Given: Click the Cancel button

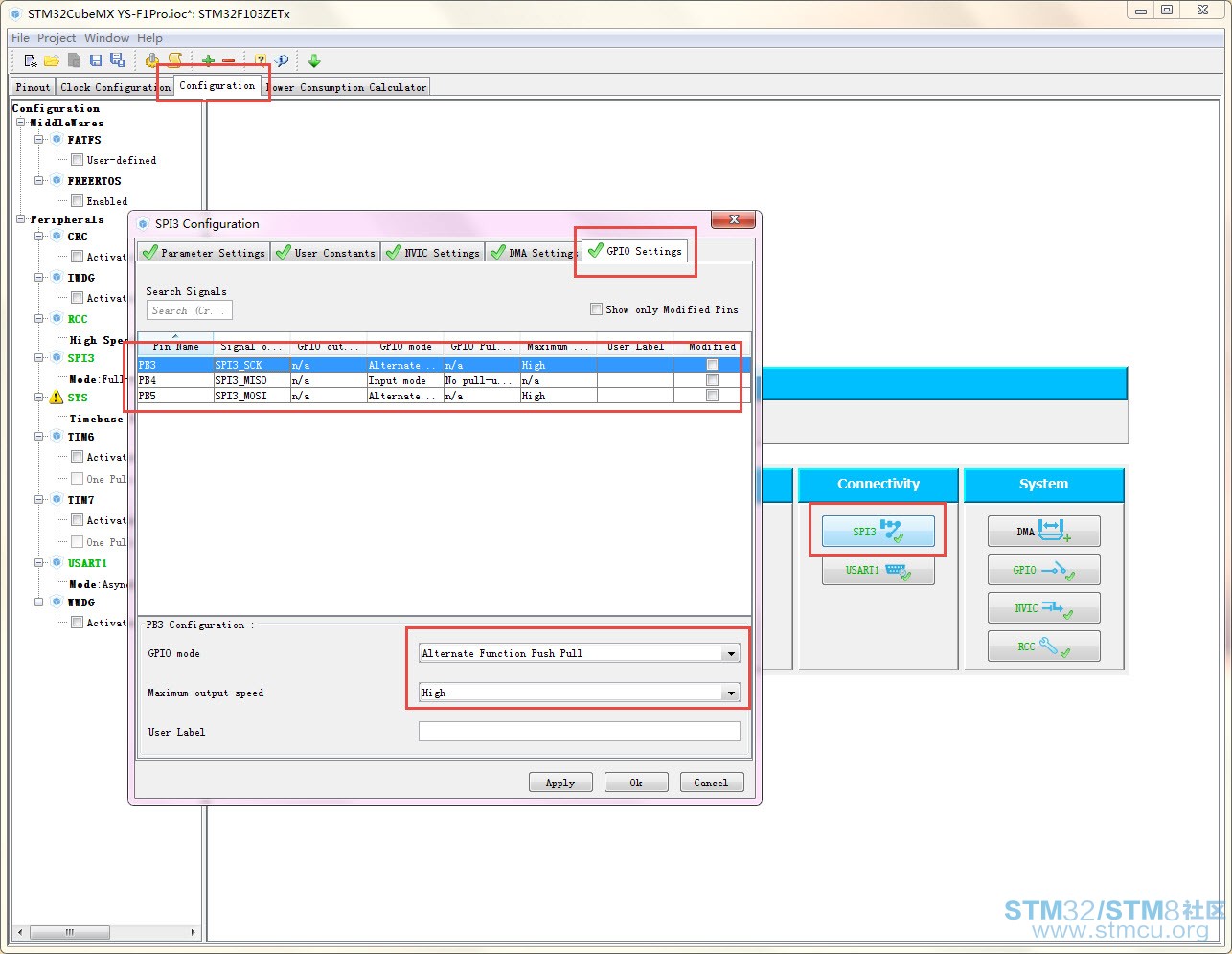Looking at the screenshot, I should (712, 783).
